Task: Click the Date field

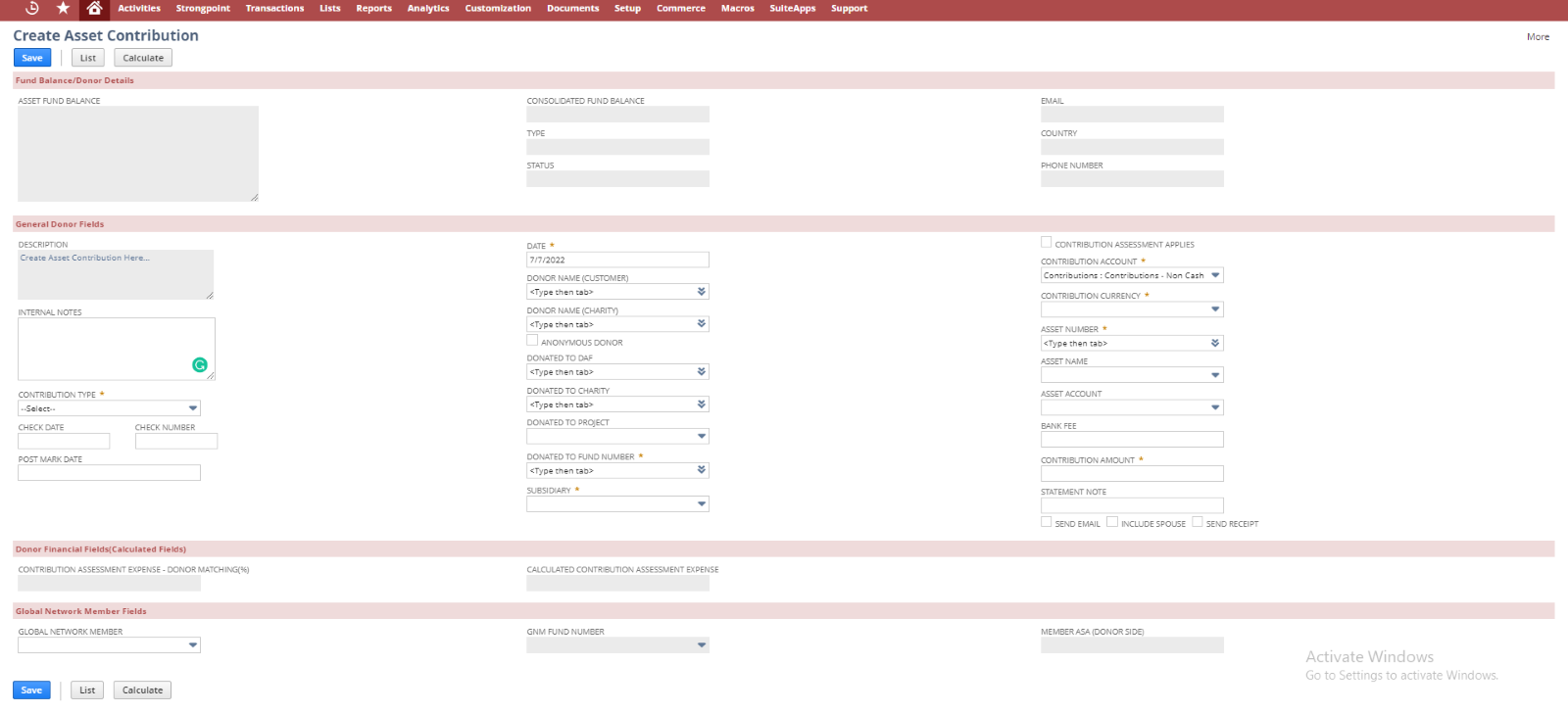Action: click(x=617, y=261)
